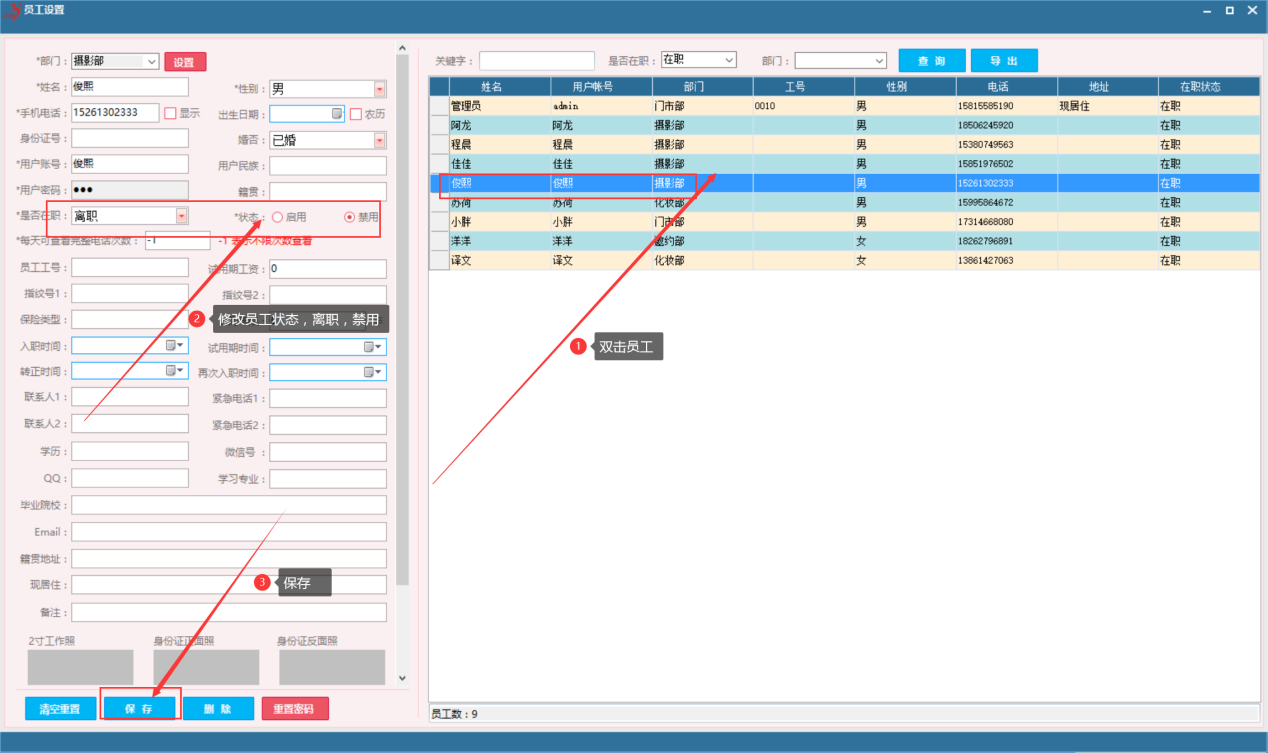Open the 试用期时间 date picker icon

(x=373, y=347)
